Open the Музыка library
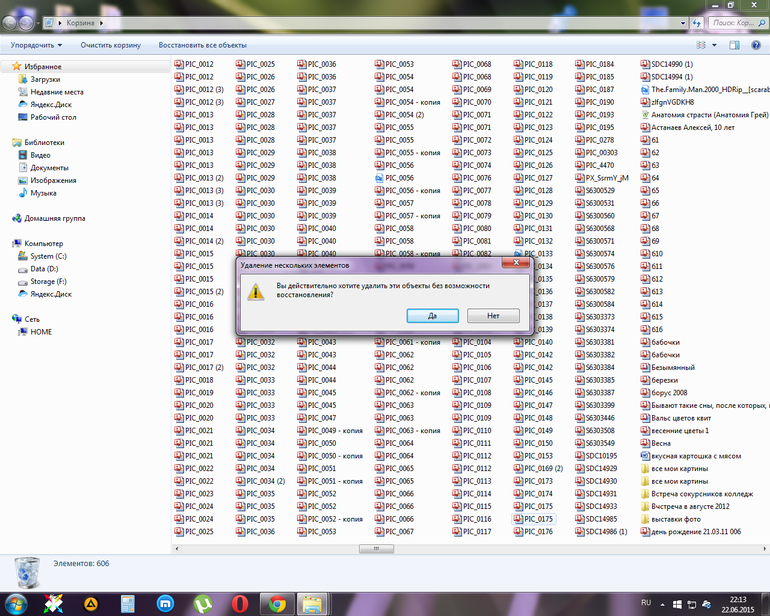The height and width of the screenshot is (616, 770). 43,193
